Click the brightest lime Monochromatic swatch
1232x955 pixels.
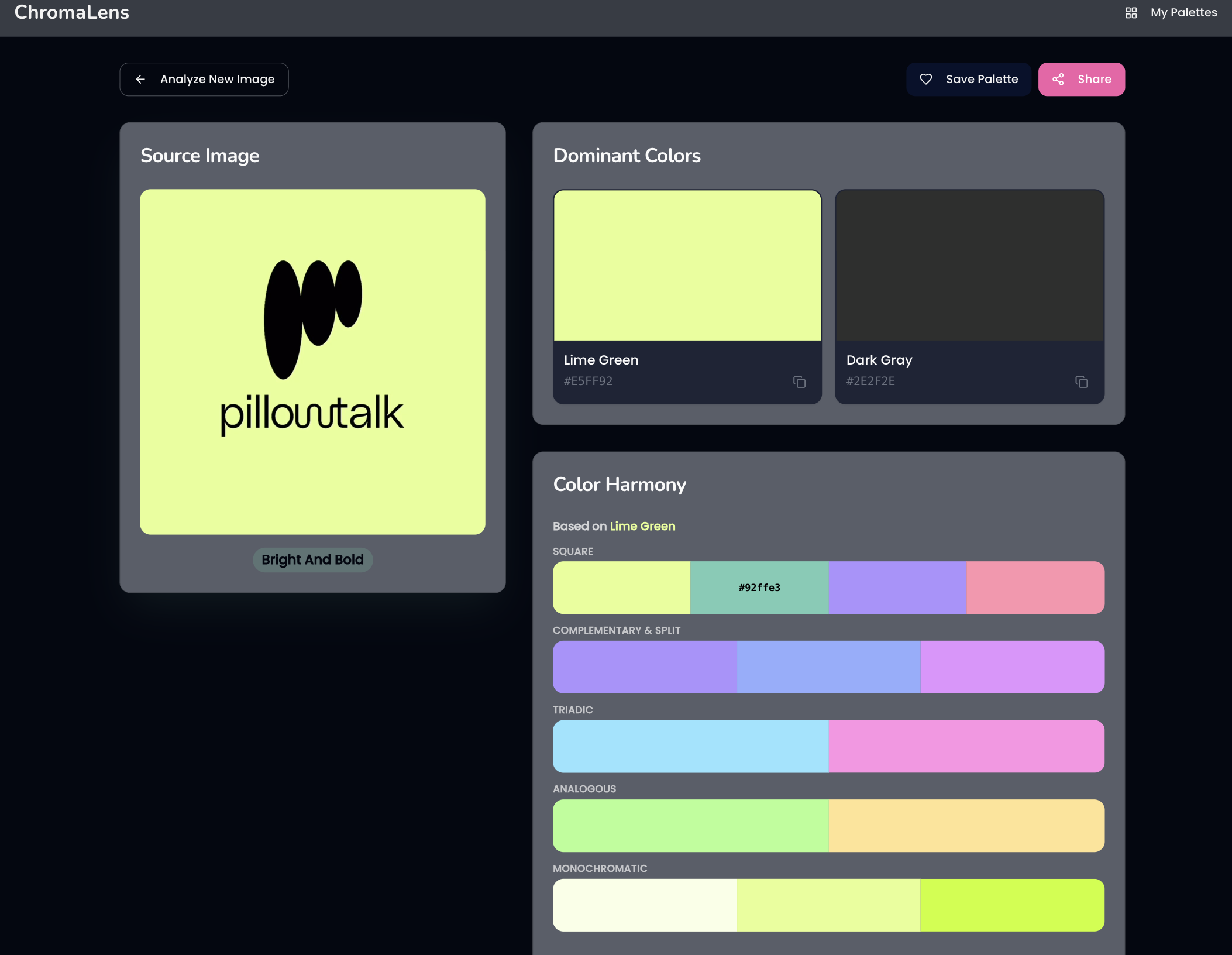1012,905
